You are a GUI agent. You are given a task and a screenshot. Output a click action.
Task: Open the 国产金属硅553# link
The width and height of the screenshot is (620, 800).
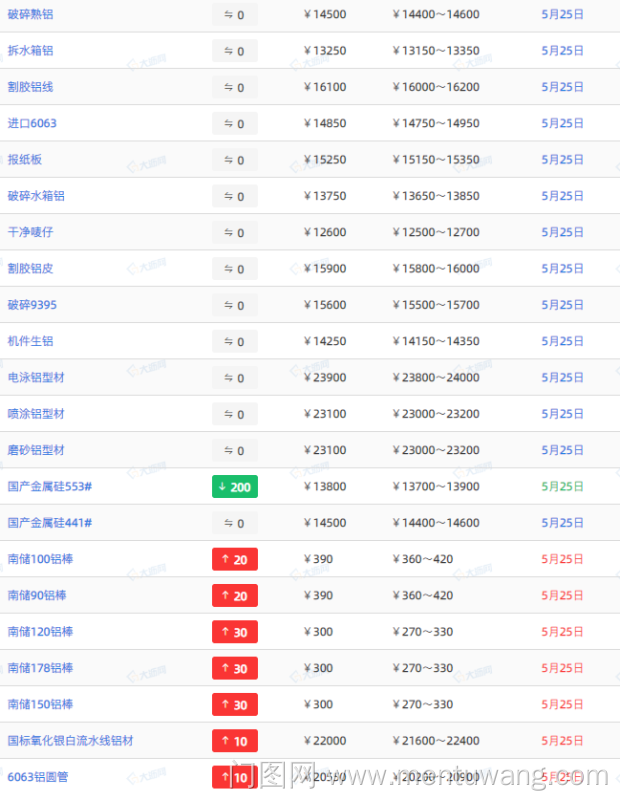[x=50, y=486]
